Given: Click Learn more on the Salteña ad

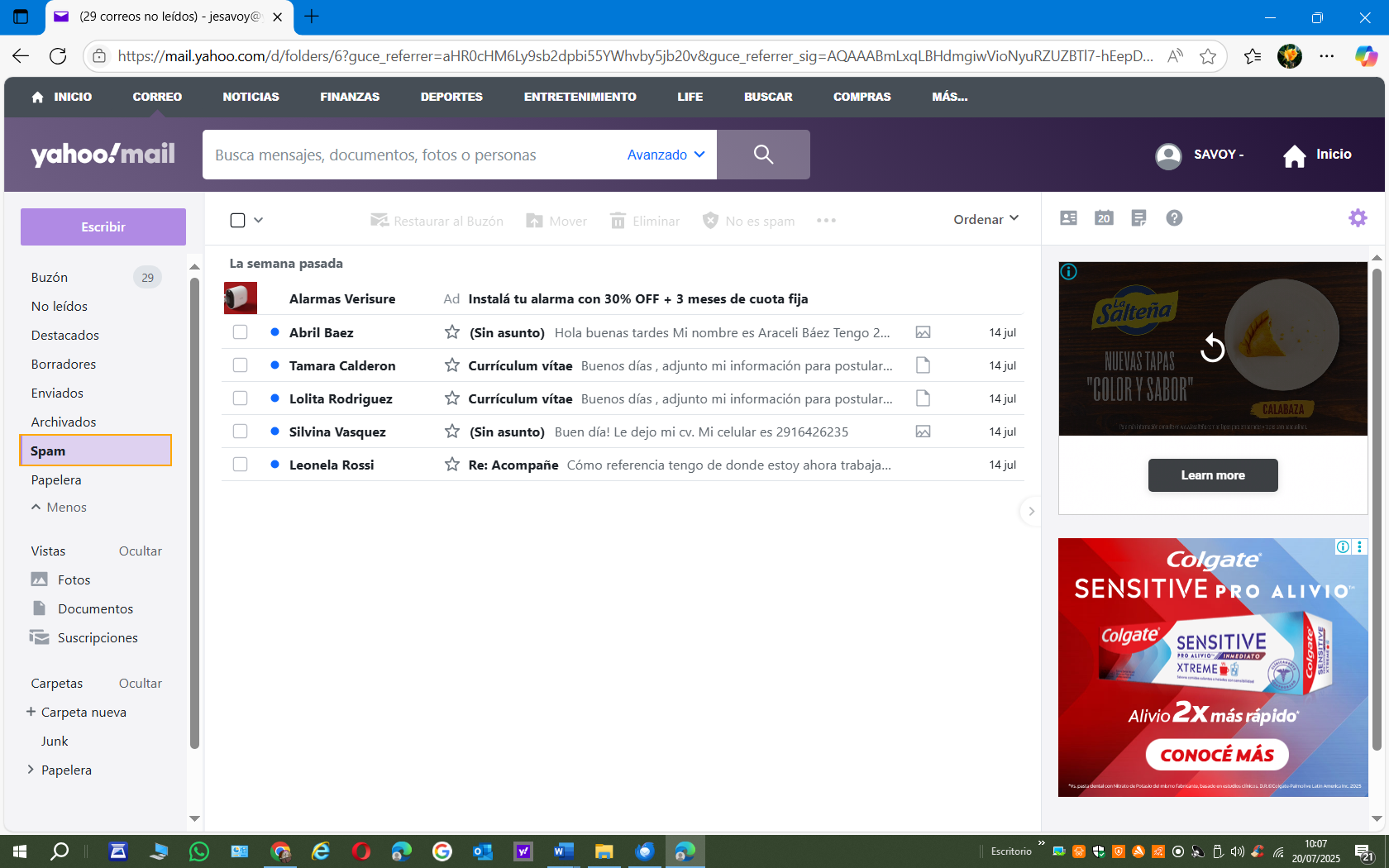Looking at the screenshot, I should pos(1212,475).
